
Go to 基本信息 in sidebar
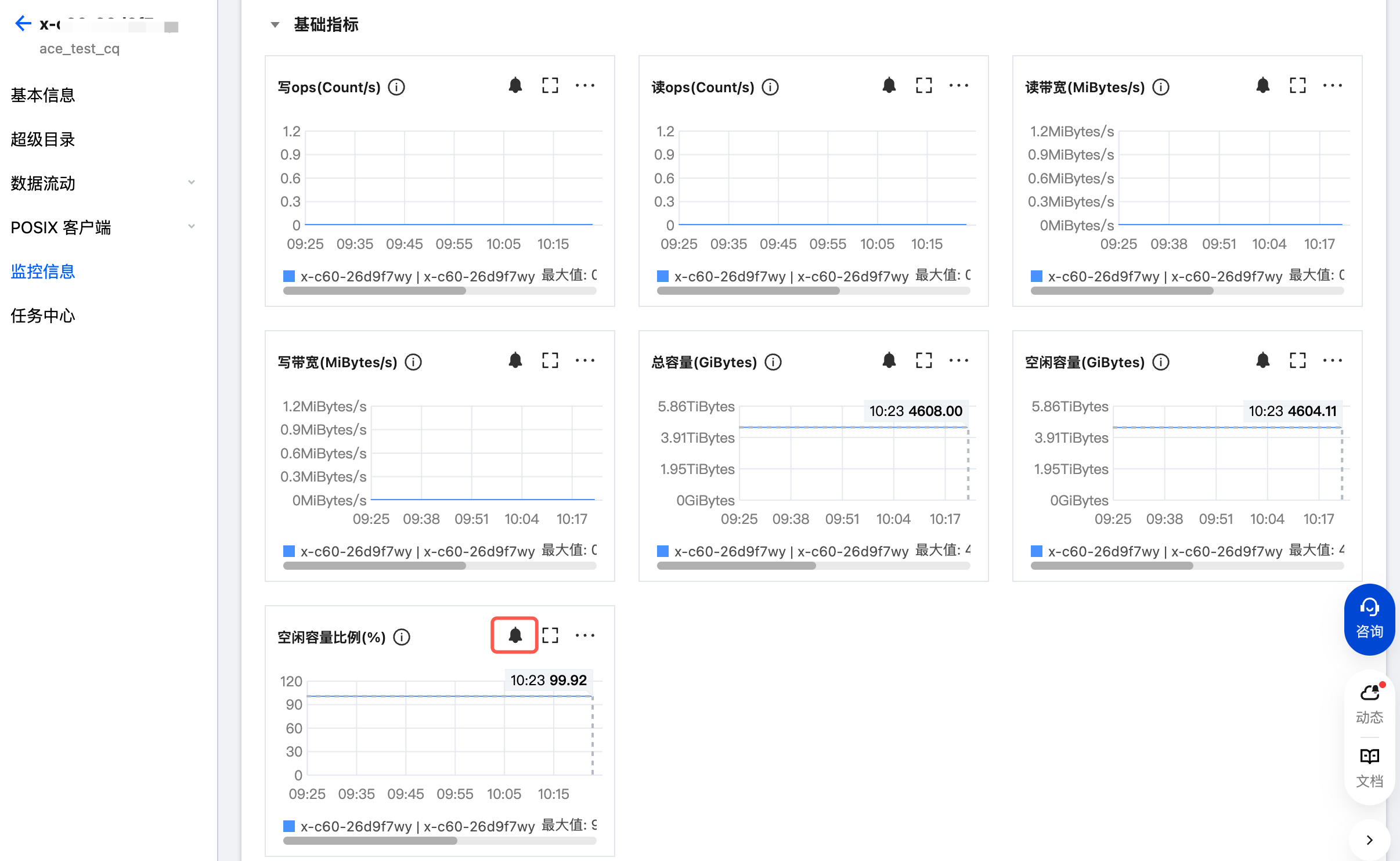click(x=43, y=95)
